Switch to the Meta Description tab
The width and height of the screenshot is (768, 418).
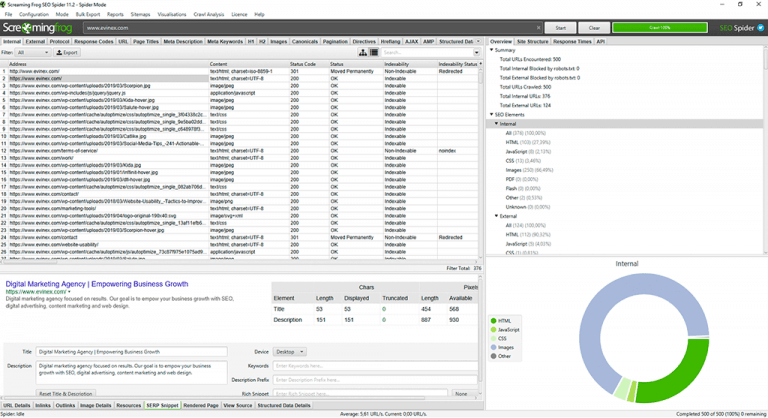[x=183, y=42]
